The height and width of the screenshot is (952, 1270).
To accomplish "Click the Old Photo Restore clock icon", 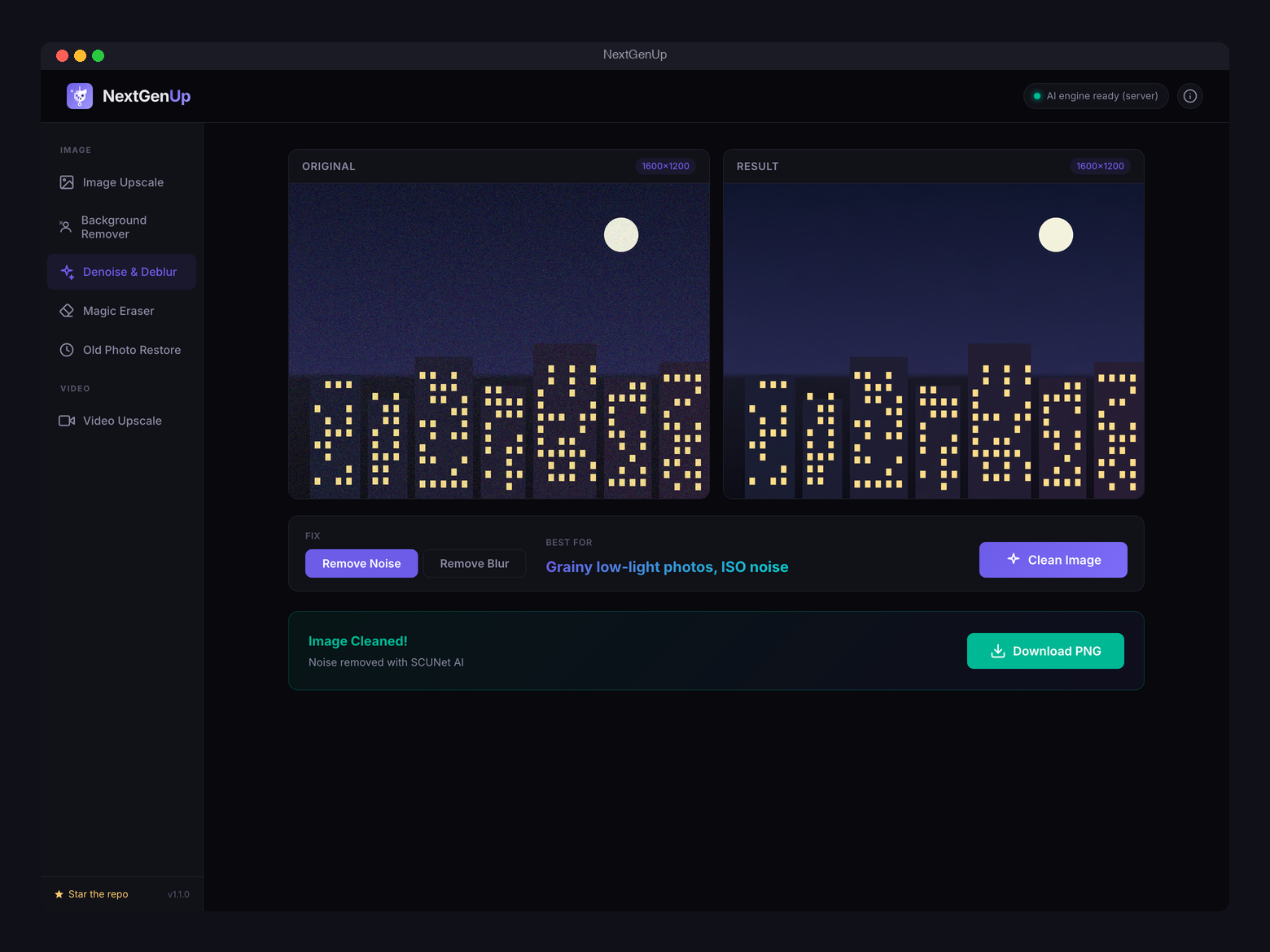I will pyautogui.click(x=67, y=350).
